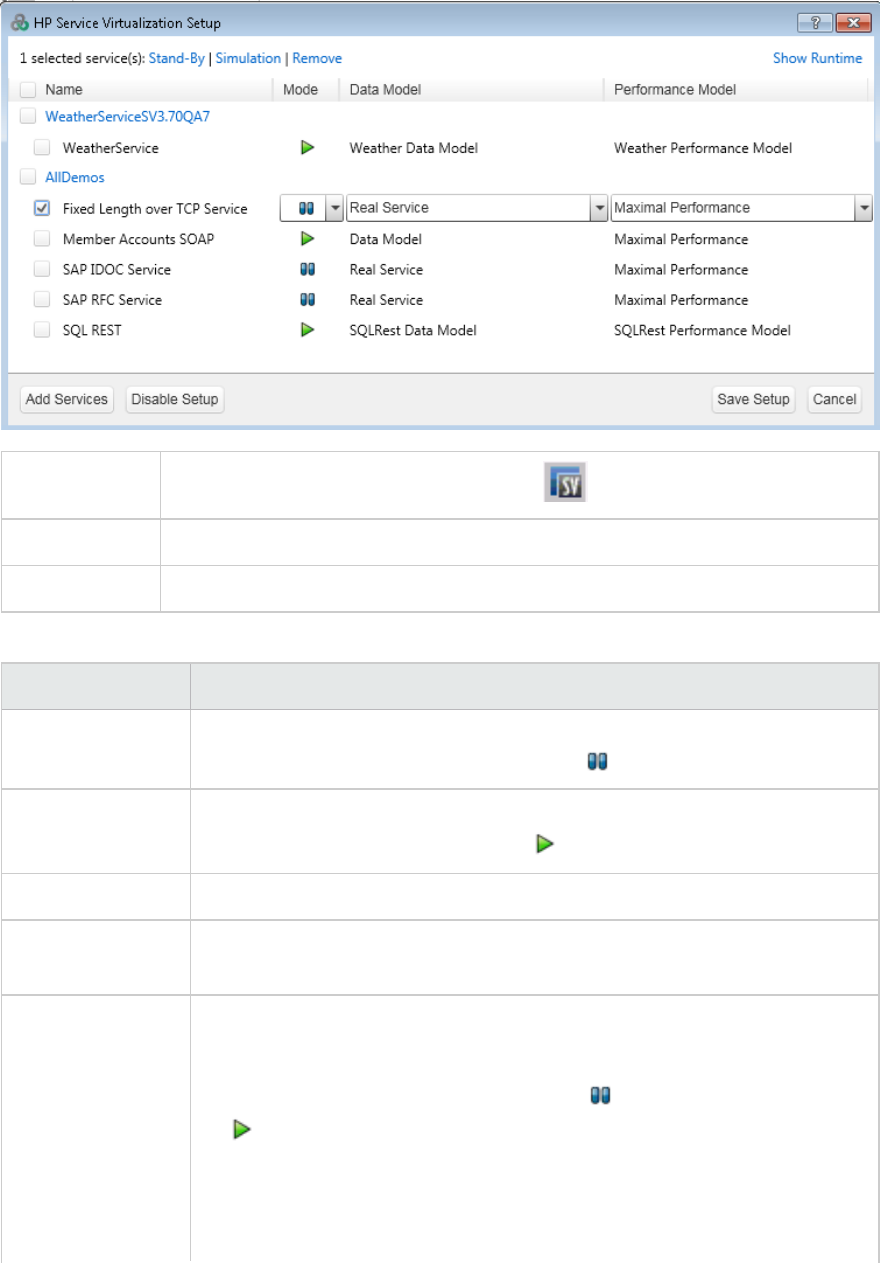Check the Member Accounts SOAP checkbox

pos(42,239)
